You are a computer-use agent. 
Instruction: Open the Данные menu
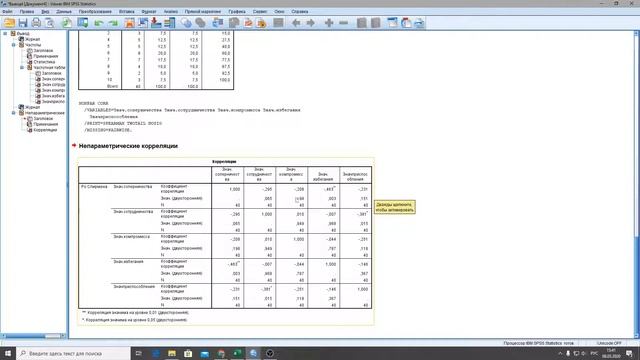(64, 11)
